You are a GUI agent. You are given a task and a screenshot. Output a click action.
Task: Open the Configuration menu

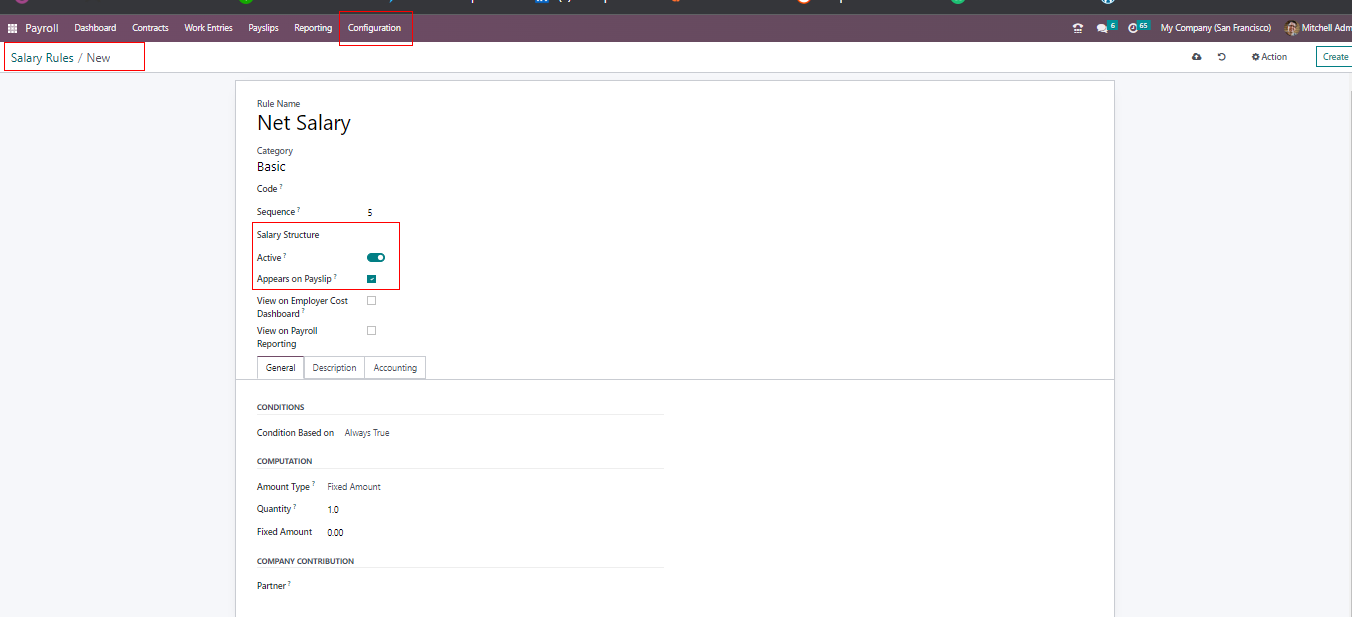[x=374, y=28]
